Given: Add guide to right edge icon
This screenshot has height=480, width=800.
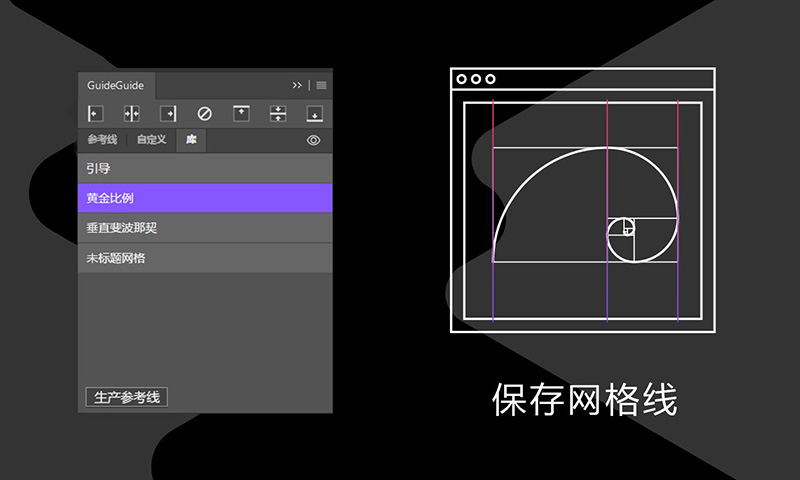Looking at the screenshot, I should [168, 113].
